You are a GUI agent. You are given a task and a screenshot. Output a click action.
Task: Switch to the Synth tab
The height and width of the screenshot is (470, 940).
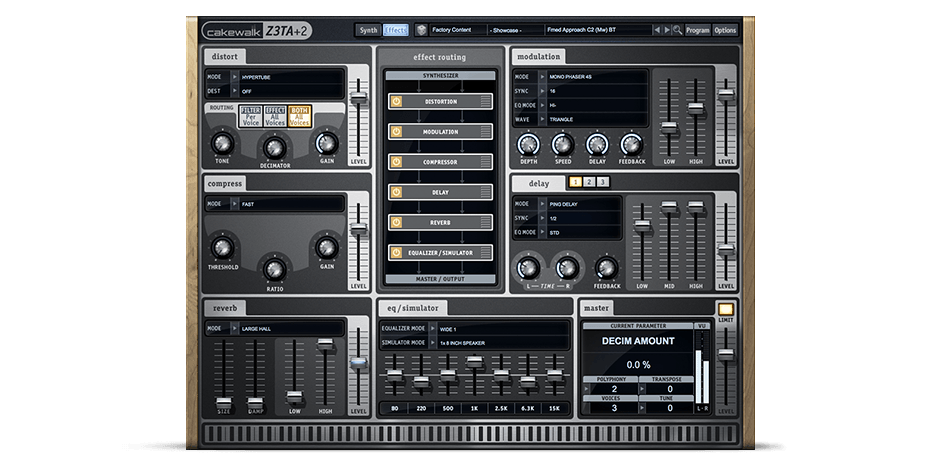tap(369, 30)
